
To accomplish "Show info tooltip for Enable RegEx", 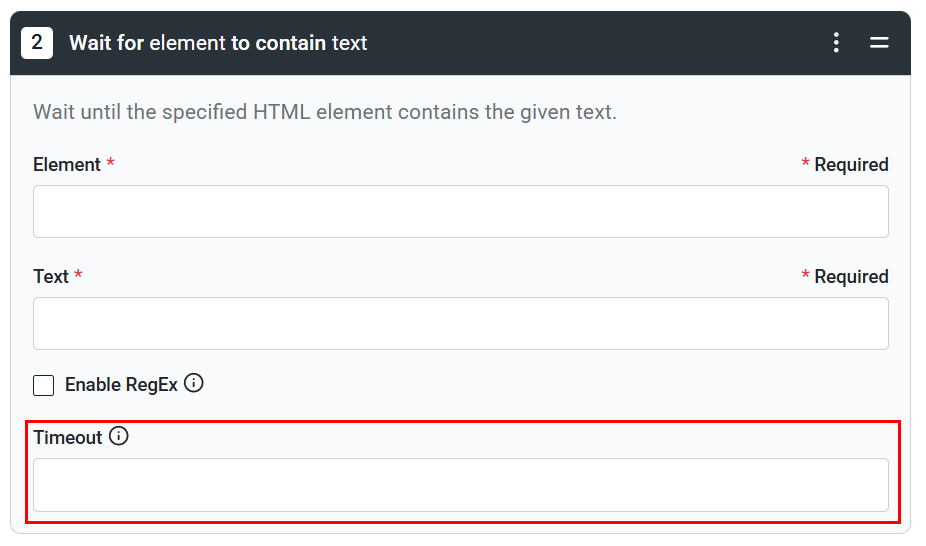I will click(x=194, y=383).
